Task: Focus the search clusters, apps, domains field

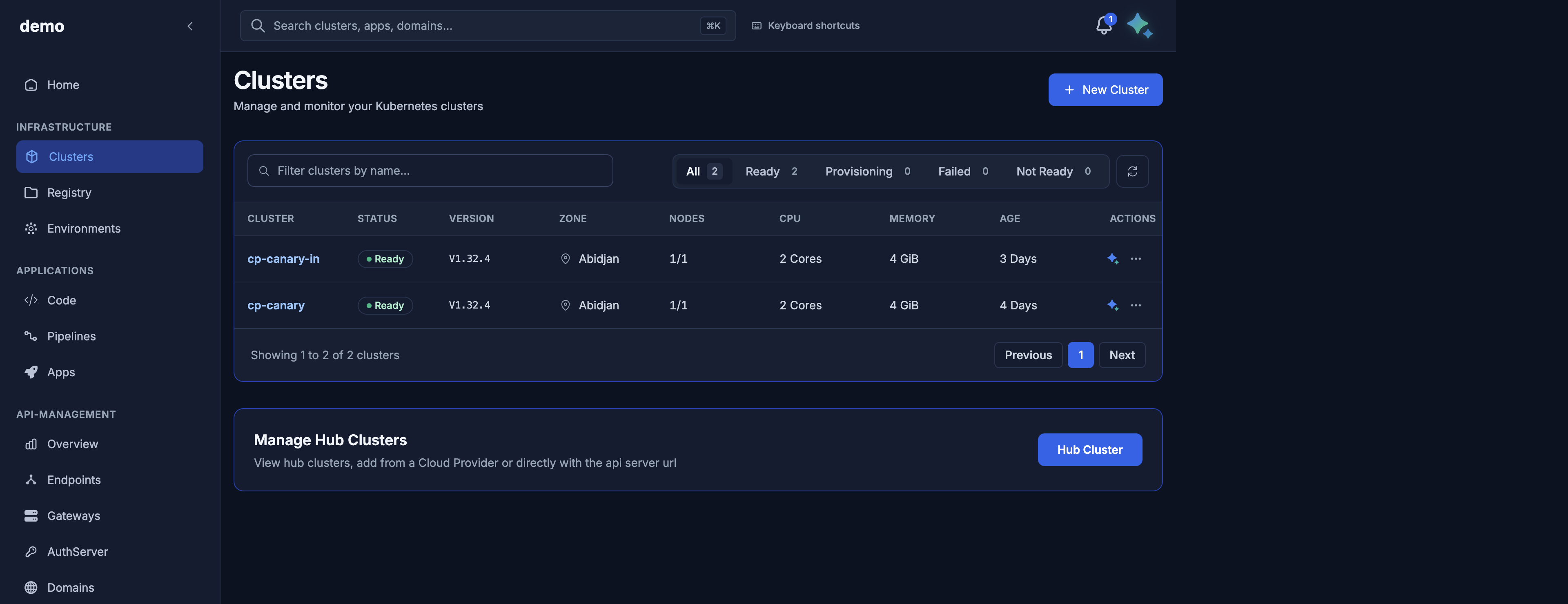Action: (488, 26)
